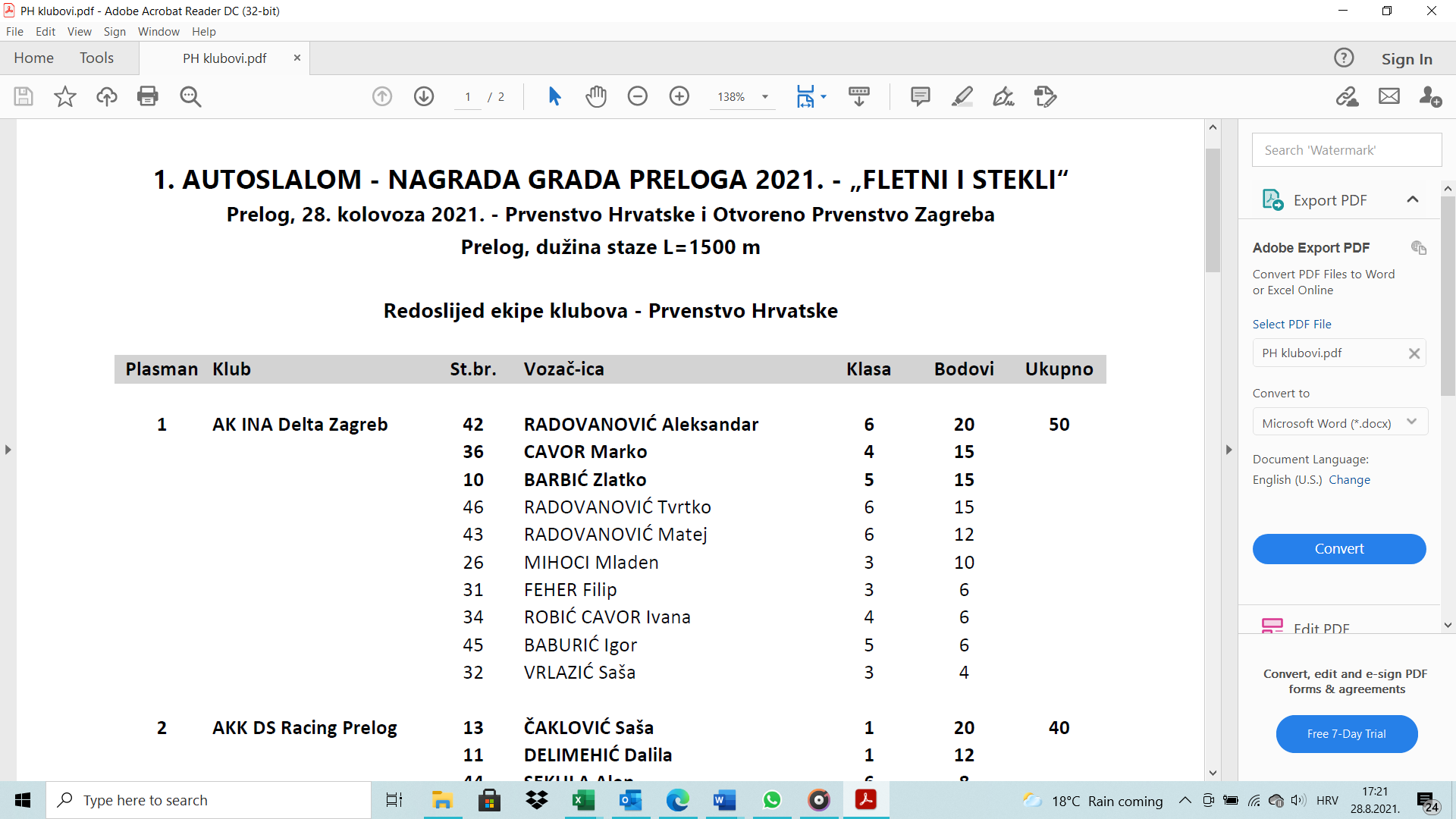Click copy icon next to Adobe Export PDF
1456x819 pixels.
click(x=1419, y=248)
